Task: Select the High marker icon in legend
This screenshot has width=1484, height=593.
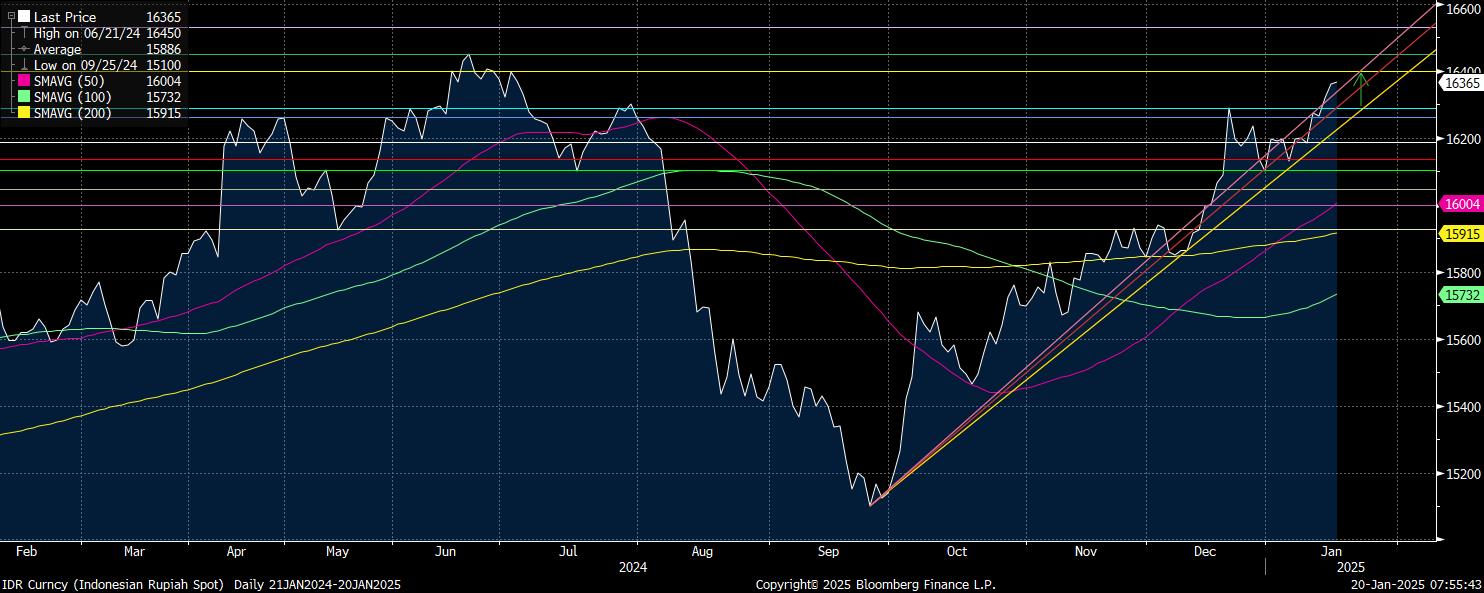Action: (x=23, y=33)
